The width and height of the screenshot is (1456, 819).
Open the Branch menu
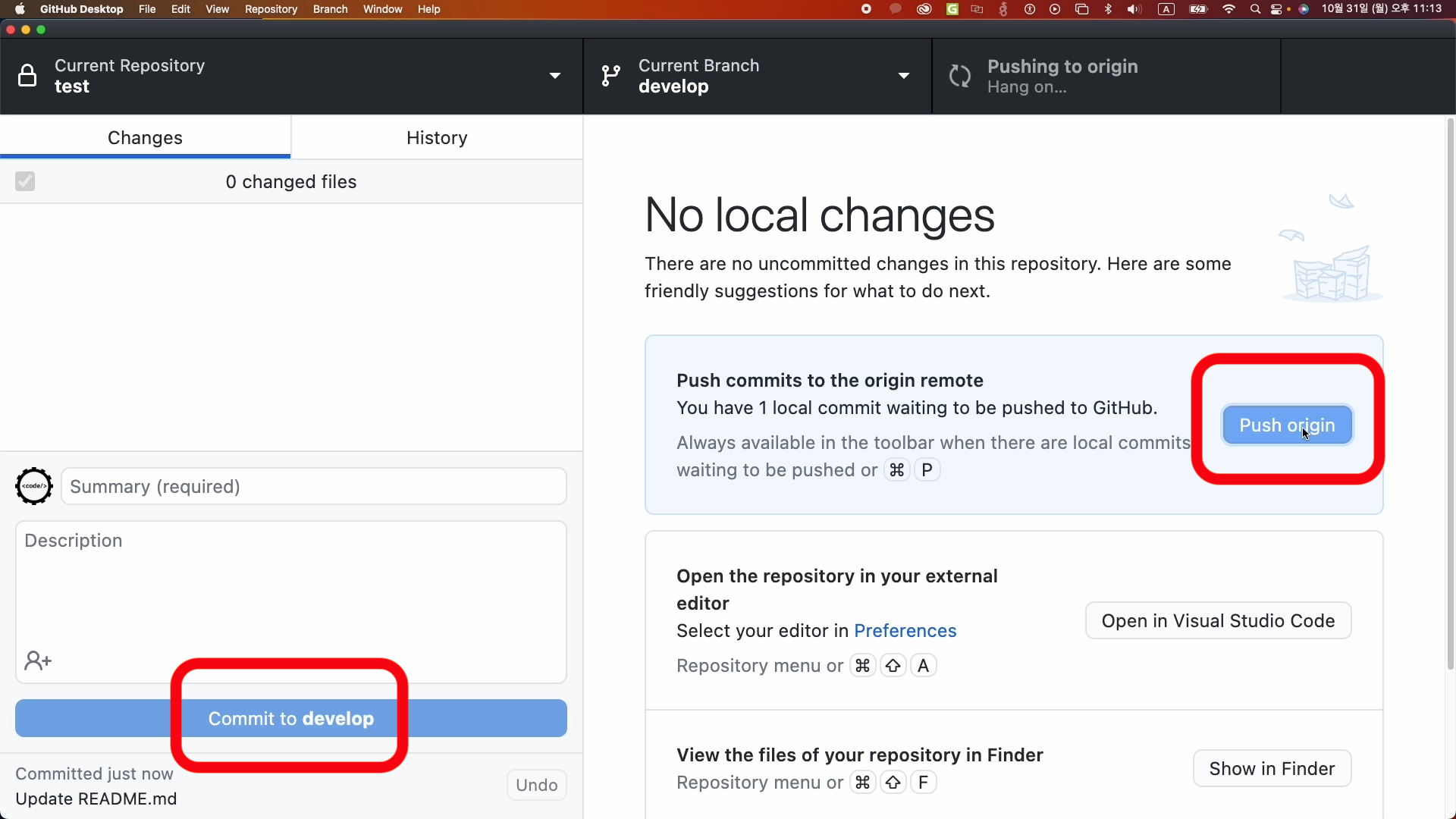coord(330,9)
